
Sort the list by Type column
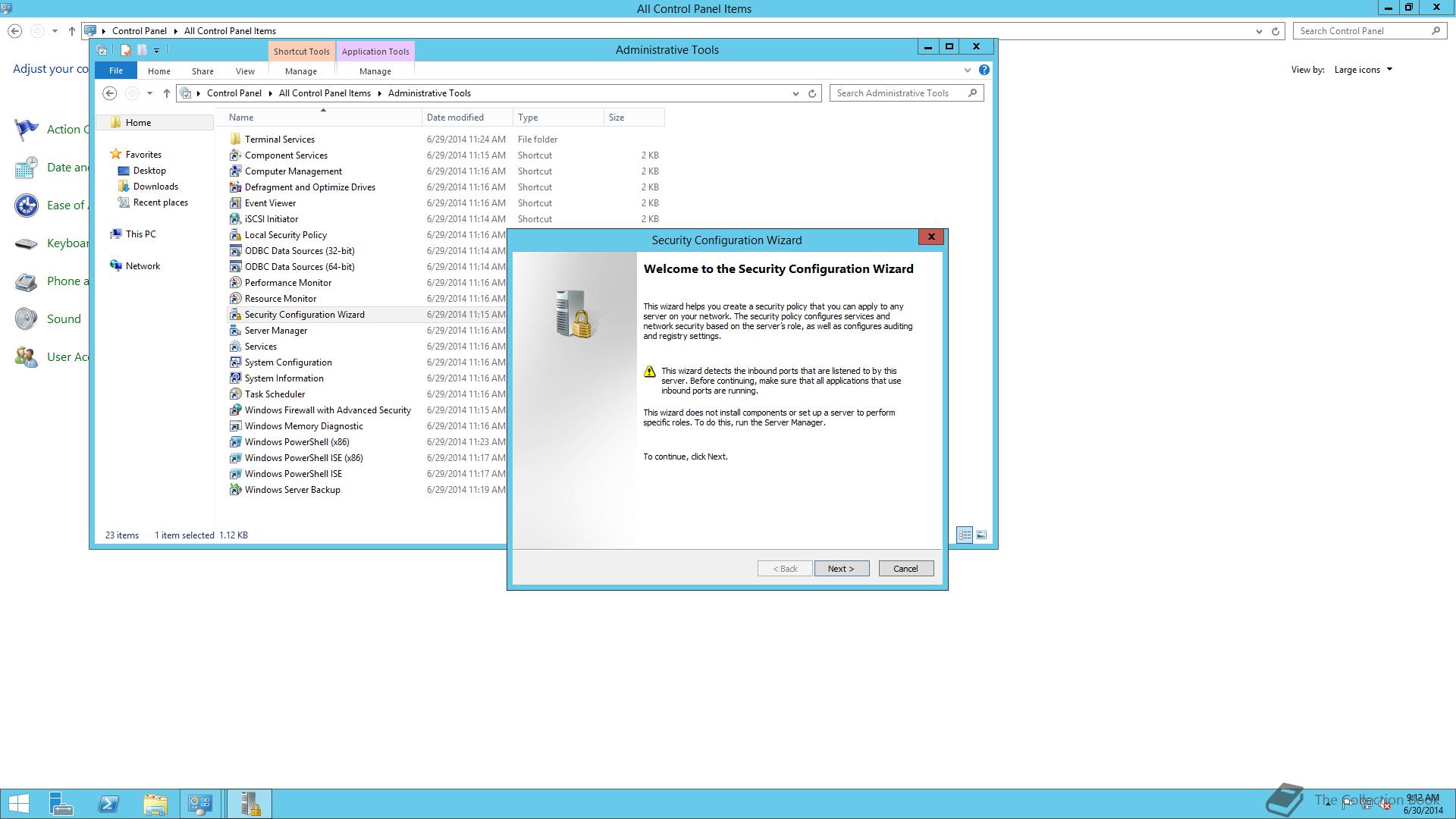(558, 118)
